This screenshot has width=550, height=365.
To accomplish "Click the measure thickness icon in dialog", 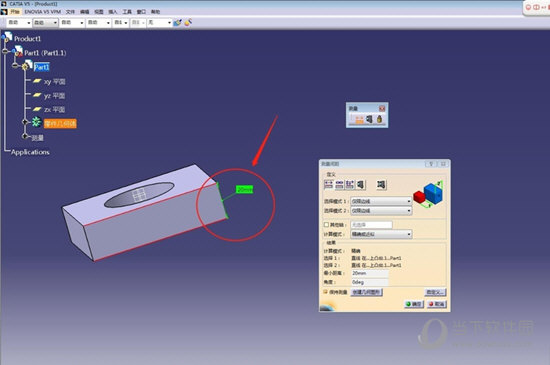I will click(x=381, y=184).
